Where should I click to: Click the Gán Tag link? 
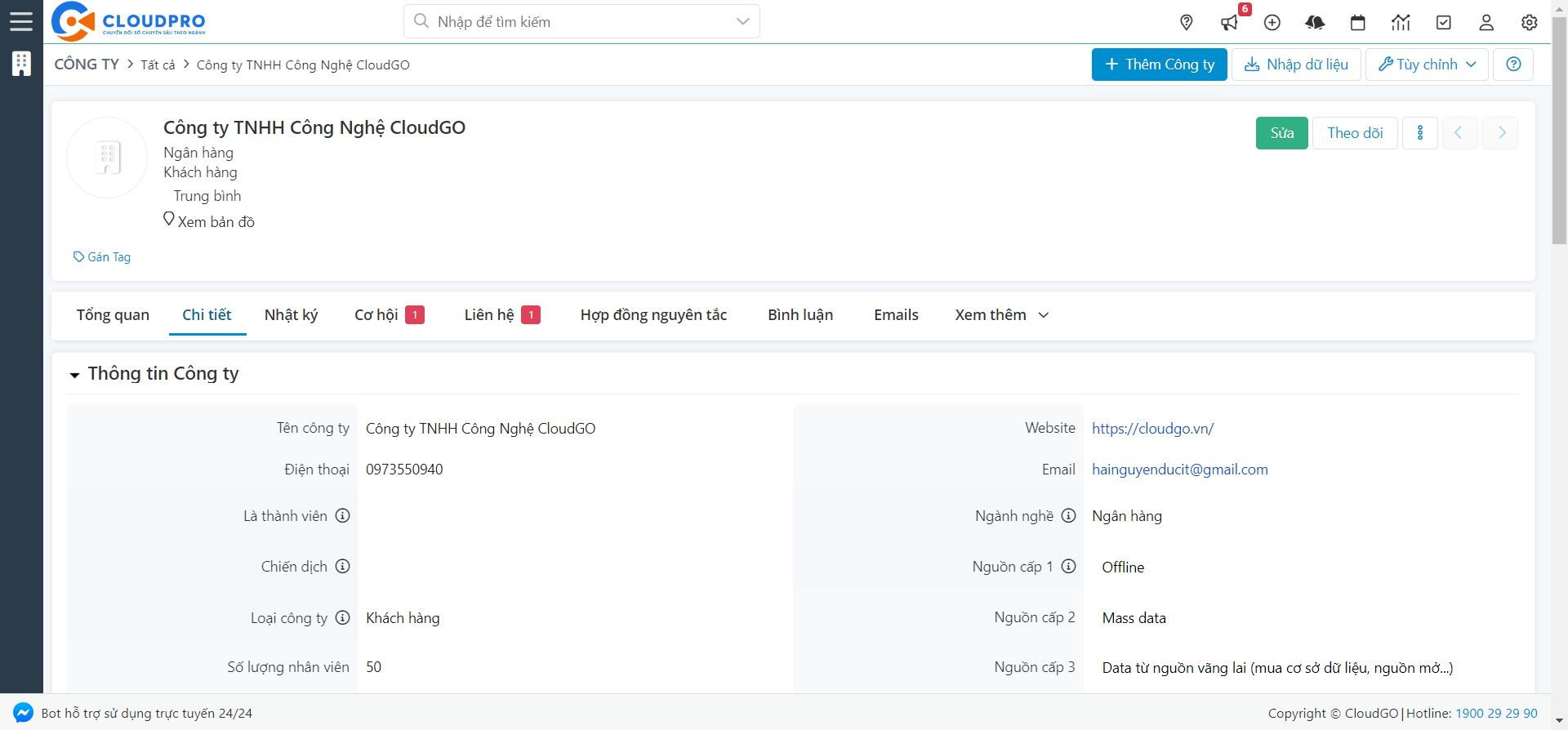point(101,257)
